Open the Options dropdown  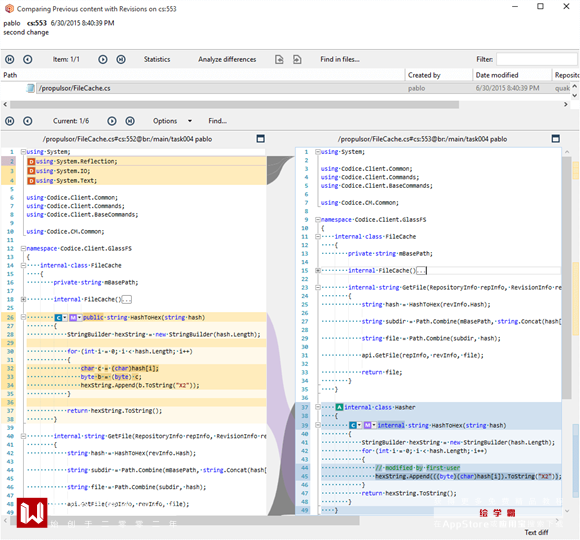point(172,121)
